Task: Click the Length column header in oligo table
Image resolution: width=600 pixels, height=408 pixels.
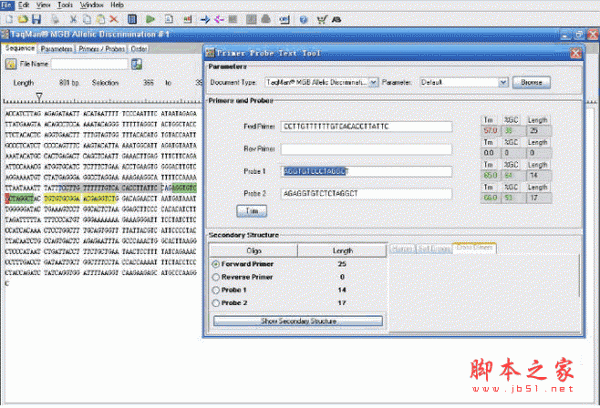Action: tap(342, 251)
